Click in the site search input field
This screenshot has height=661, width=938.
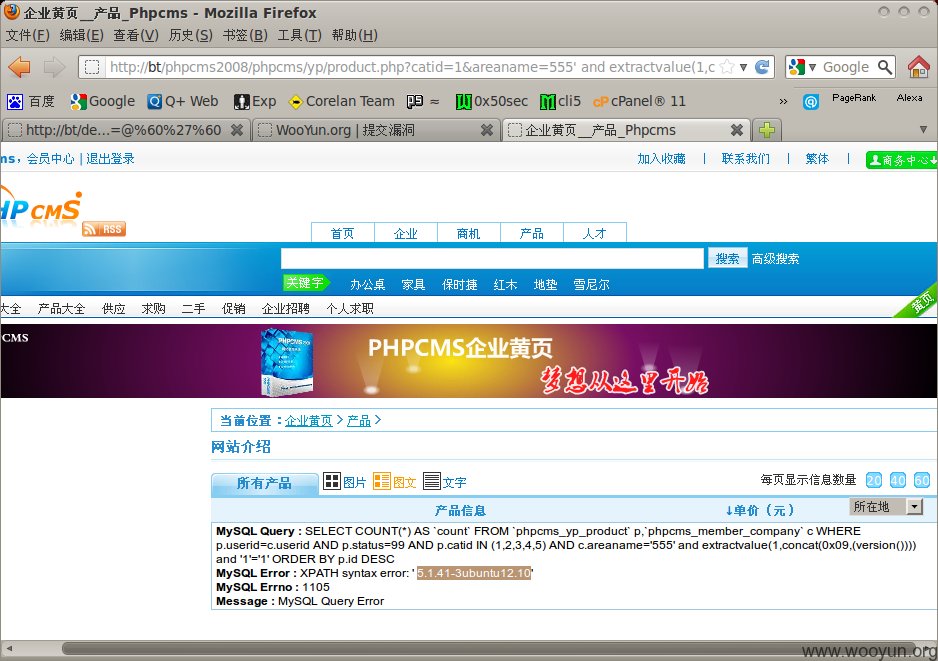coord(492,258)
